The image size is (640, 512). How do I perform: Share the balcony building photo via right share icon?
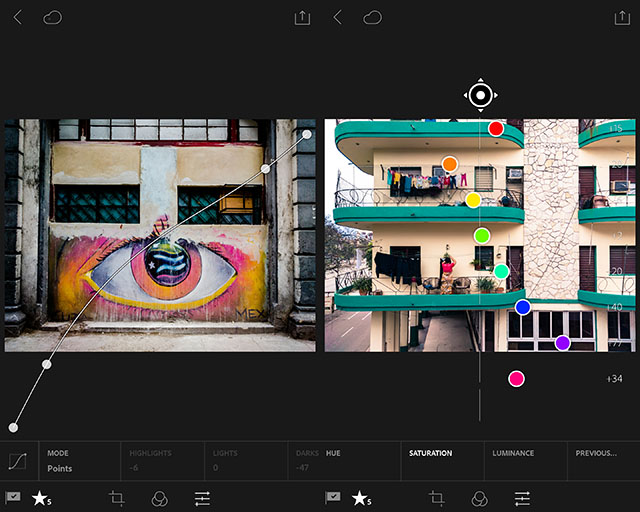click(622, 18)
